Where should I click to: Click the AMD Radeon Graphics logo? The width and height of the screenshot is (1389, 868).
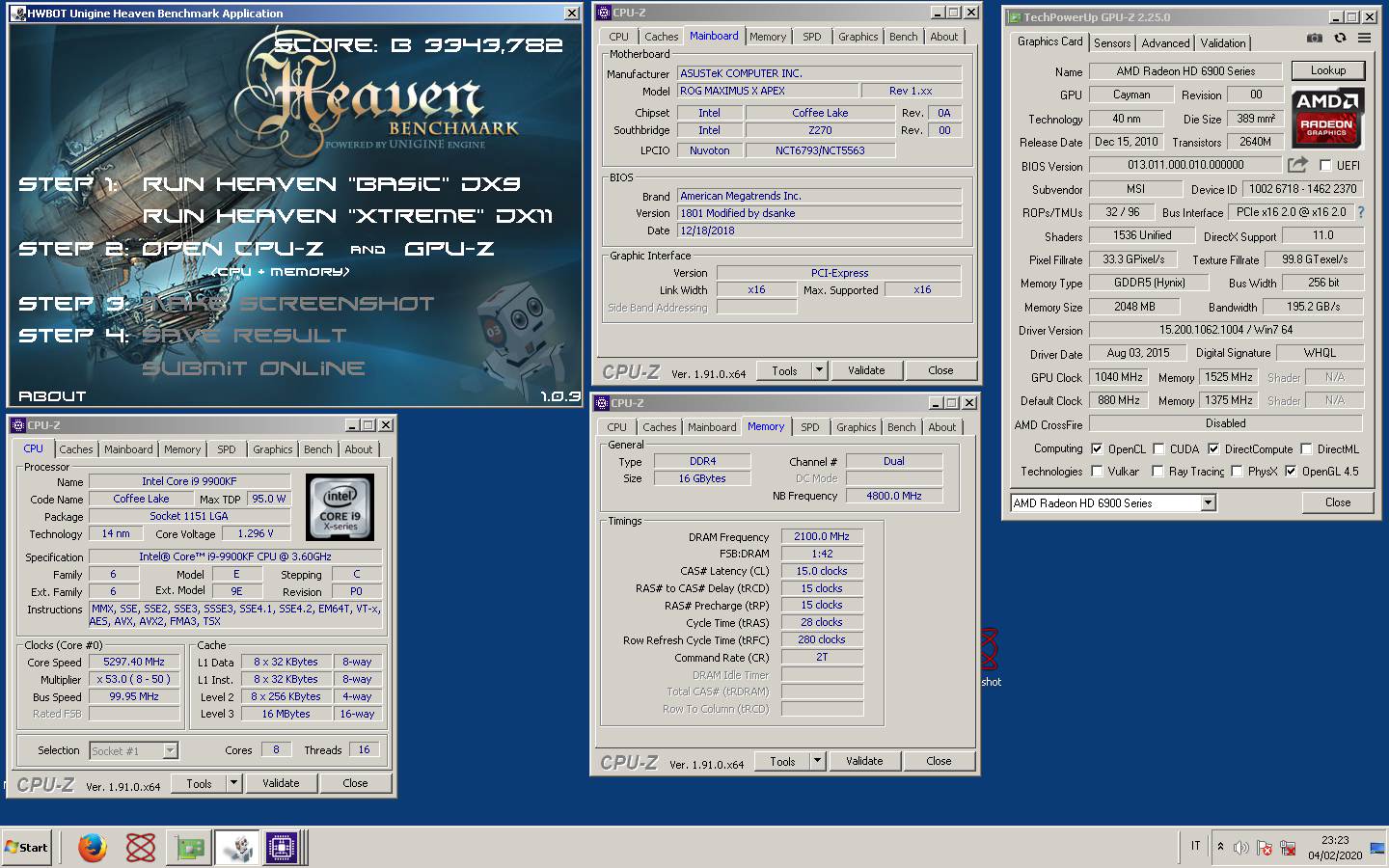pos(1326,117)
